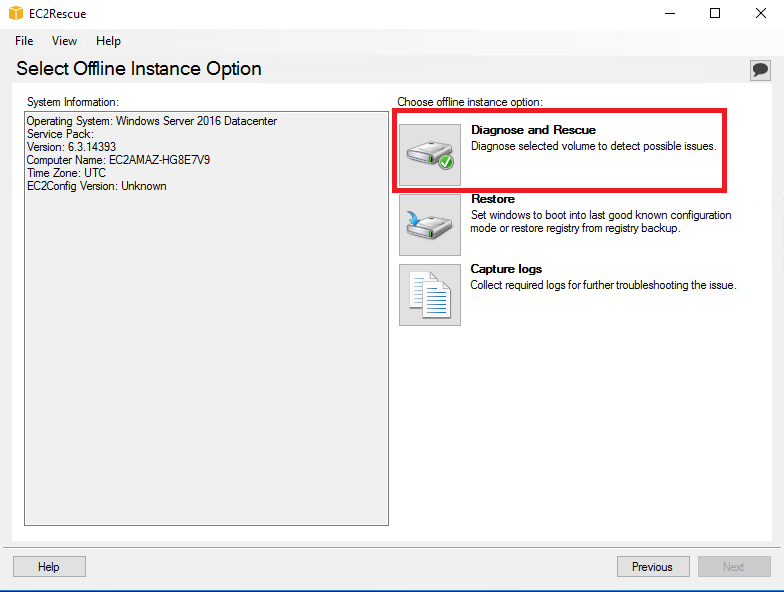This screenshot has height=592, width=784.
Task: Click the 'Collect required logs' description
Action: [603, 285]
